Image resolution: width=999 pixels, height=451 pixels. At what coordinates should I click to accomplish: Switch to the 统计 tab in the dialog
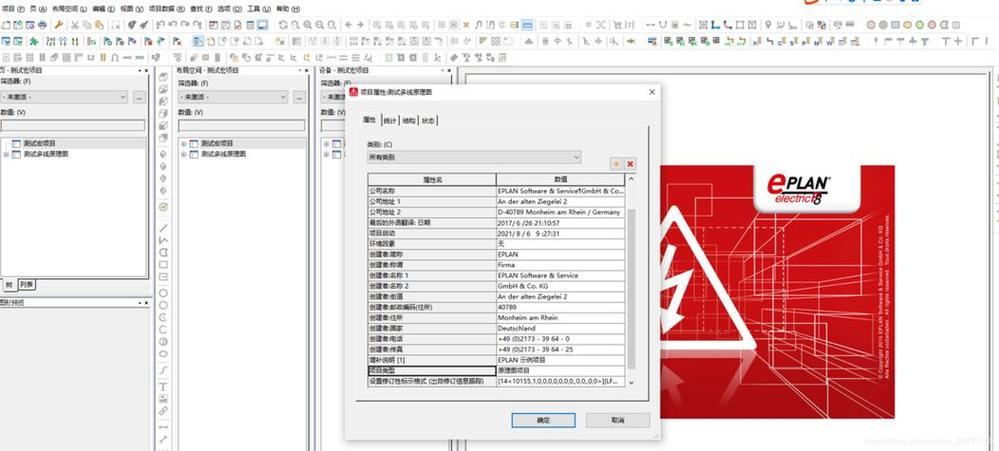pos(390,120)
